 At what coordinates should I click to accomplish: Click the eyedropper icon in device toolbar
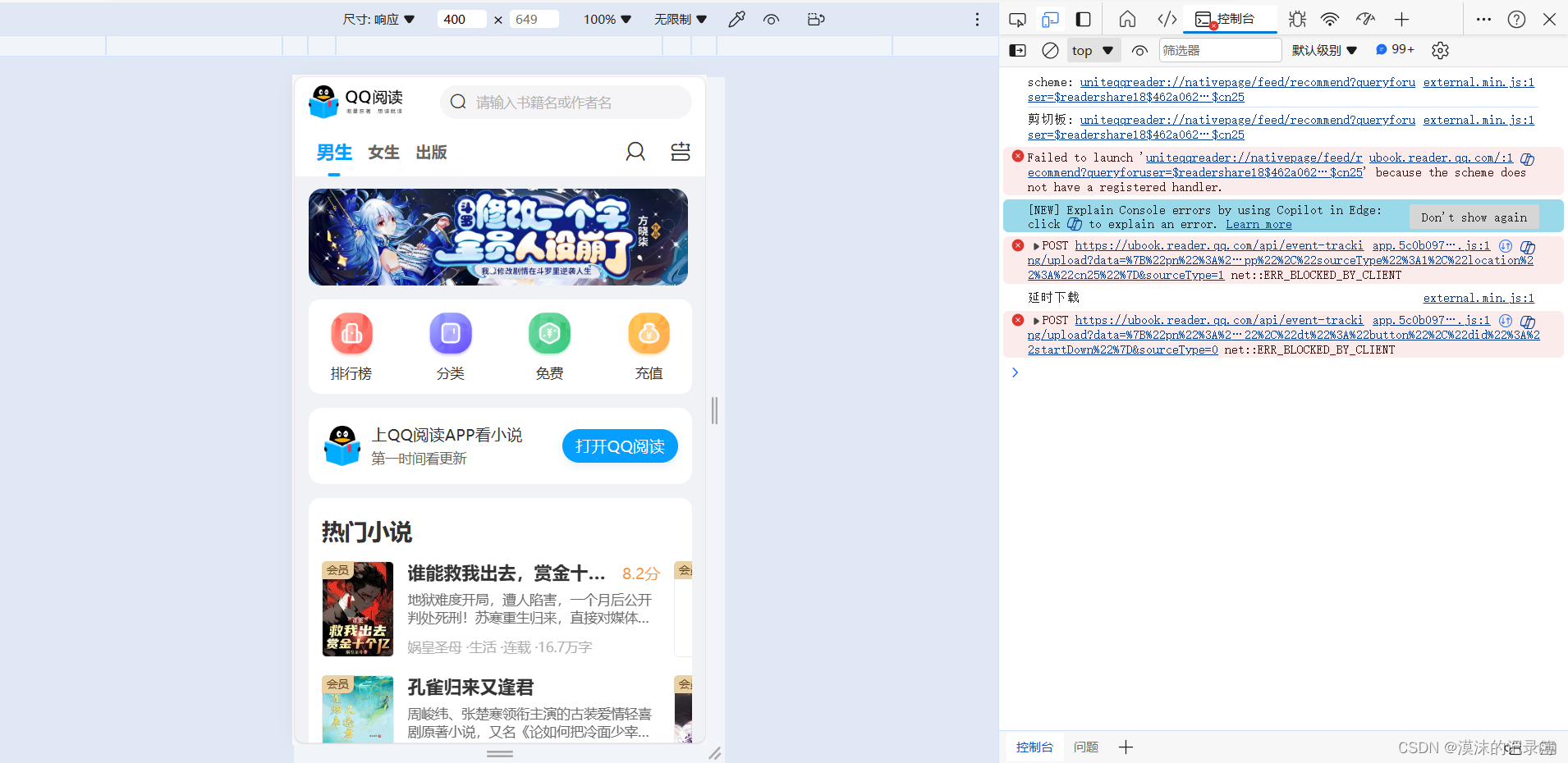coord(736,20)
